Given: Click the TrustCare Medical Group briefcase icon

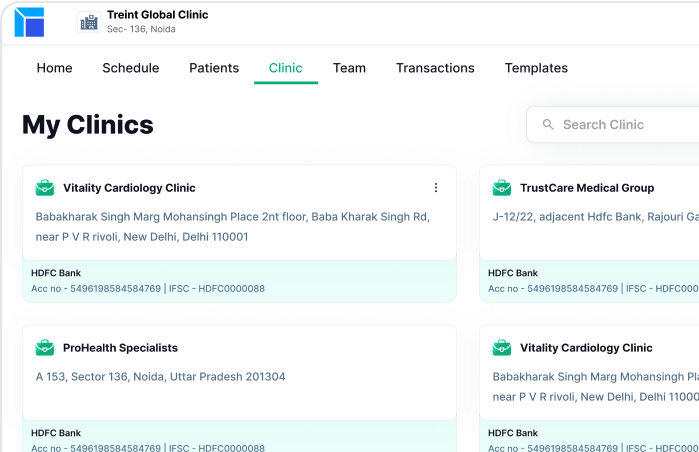Looking at the screenshot, I should click(x=502, y=188).
